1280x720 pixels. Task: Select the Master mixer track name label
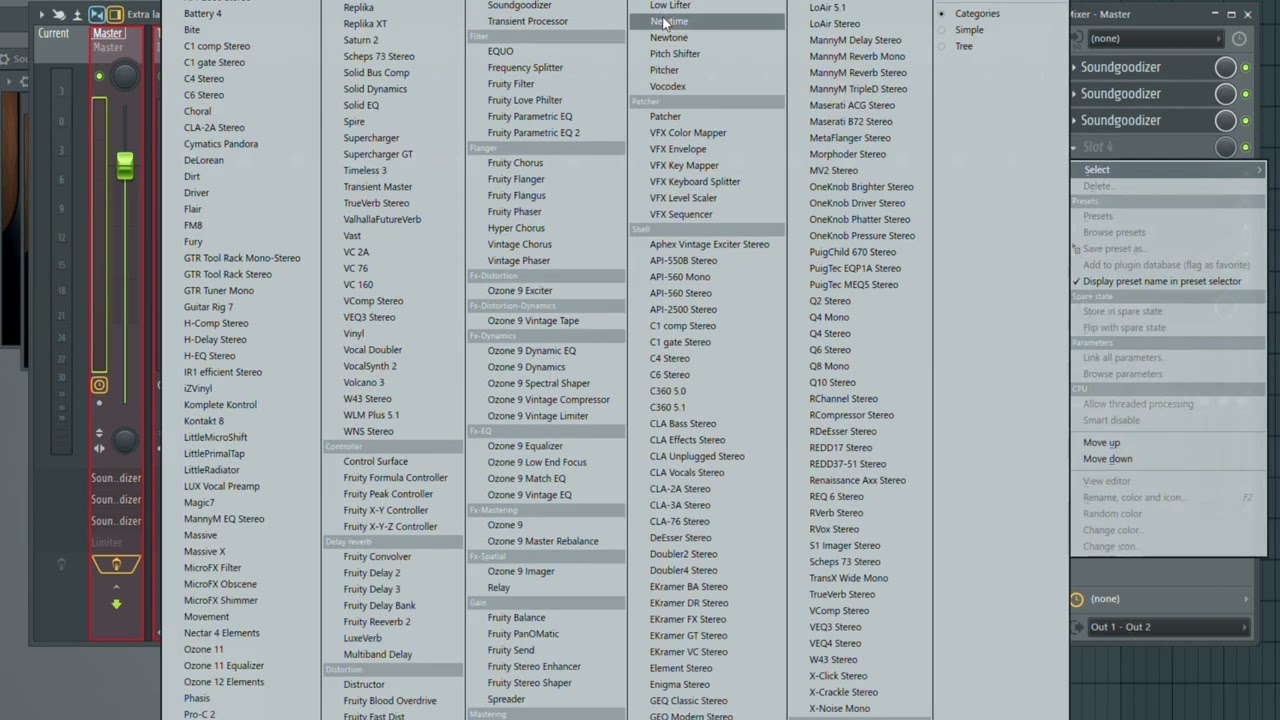tap(108, 33)
